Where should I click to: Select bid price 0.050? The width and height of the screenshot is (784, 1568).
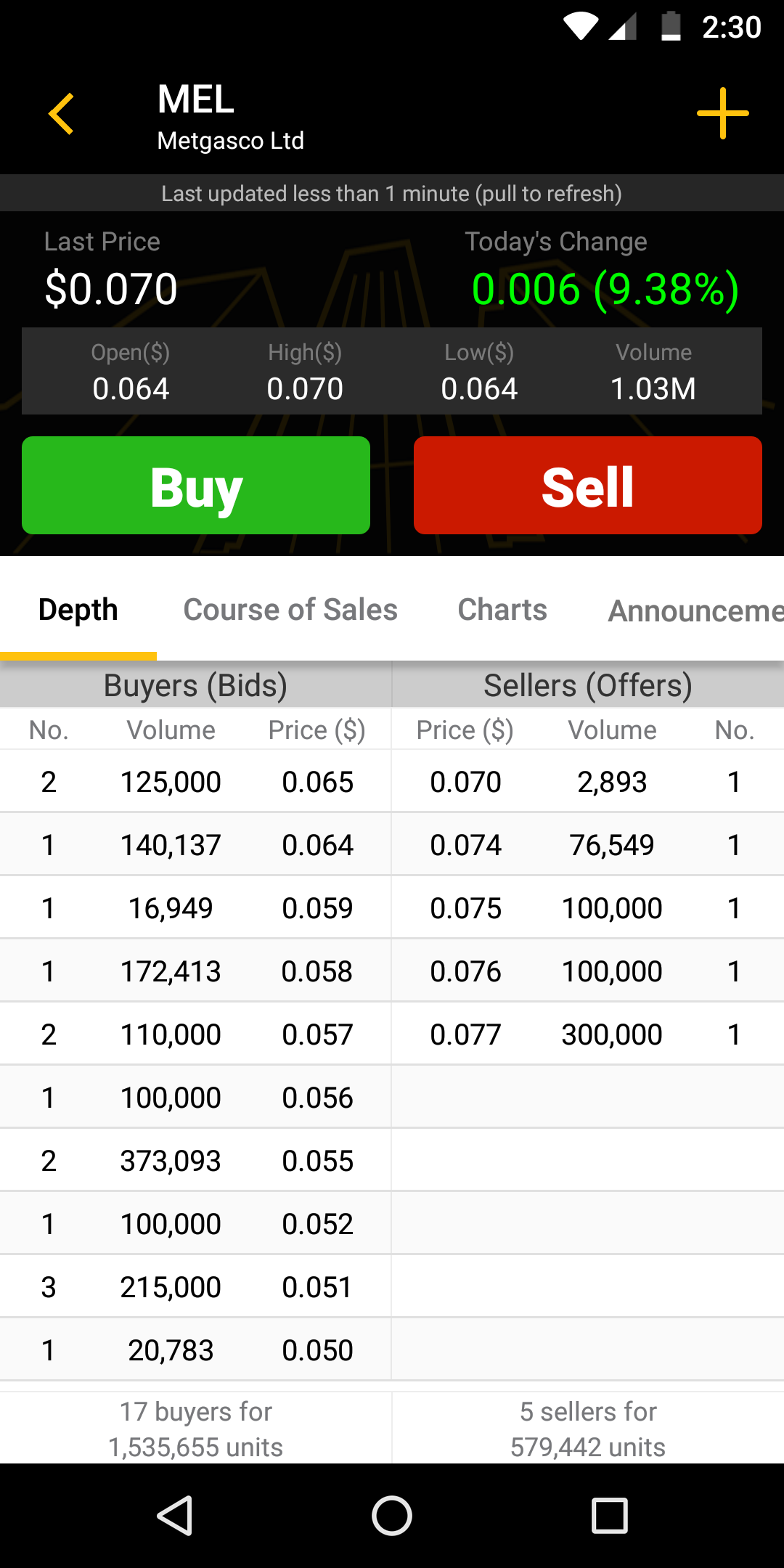[x=318, y=1350]
